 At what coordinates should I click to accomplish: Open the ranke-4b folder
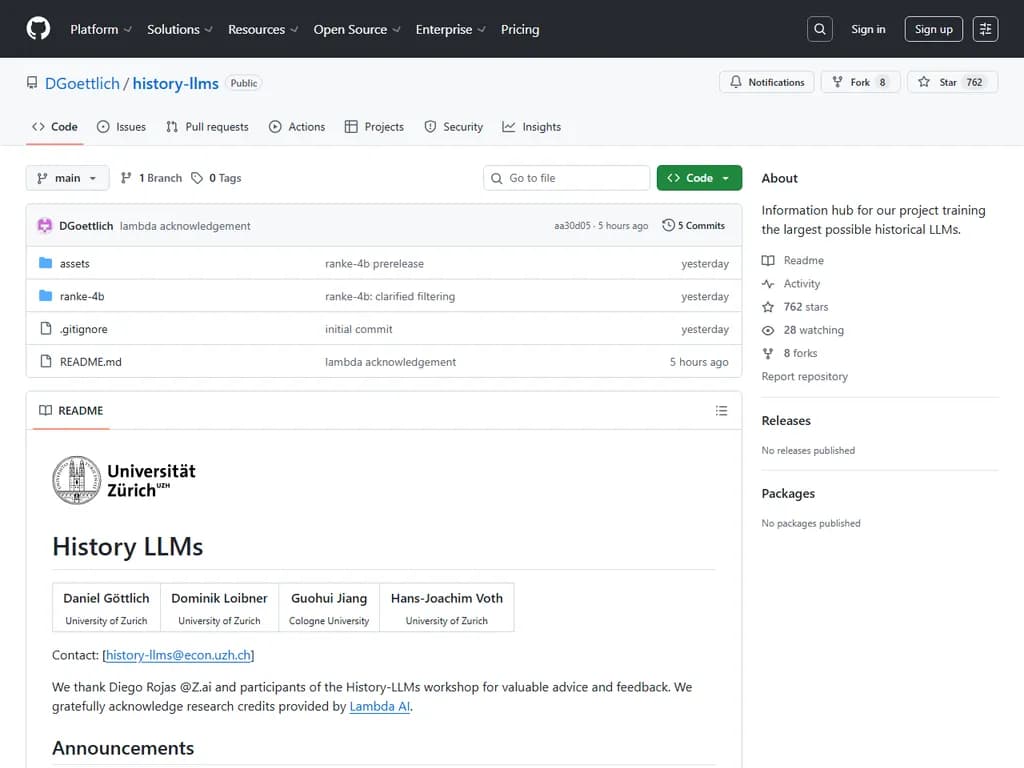click(x=82, y=297)
